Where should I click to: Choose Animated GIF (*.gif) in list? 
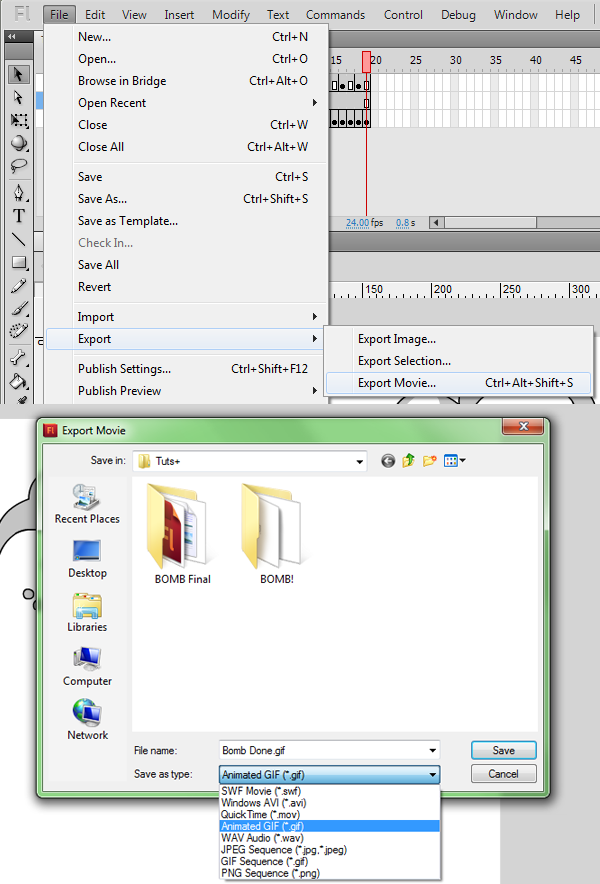pyautogui.click(x=329, y=826)
